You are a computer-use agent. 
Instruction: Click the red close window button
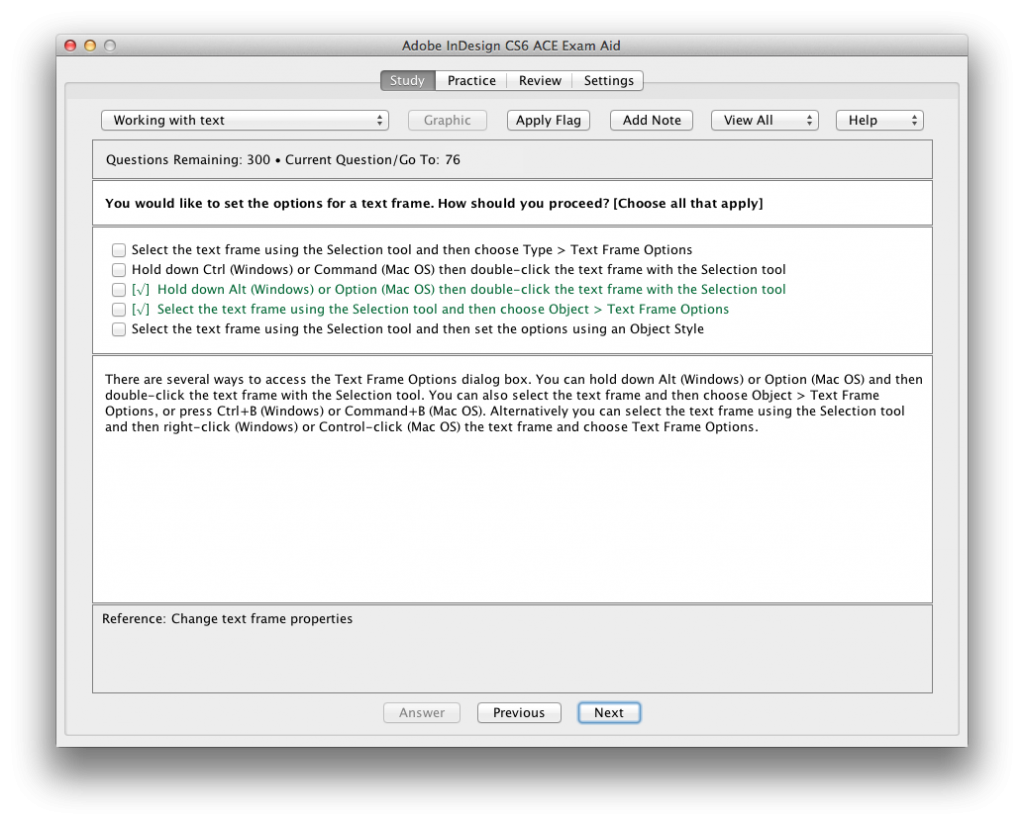[x=70, y=46]
